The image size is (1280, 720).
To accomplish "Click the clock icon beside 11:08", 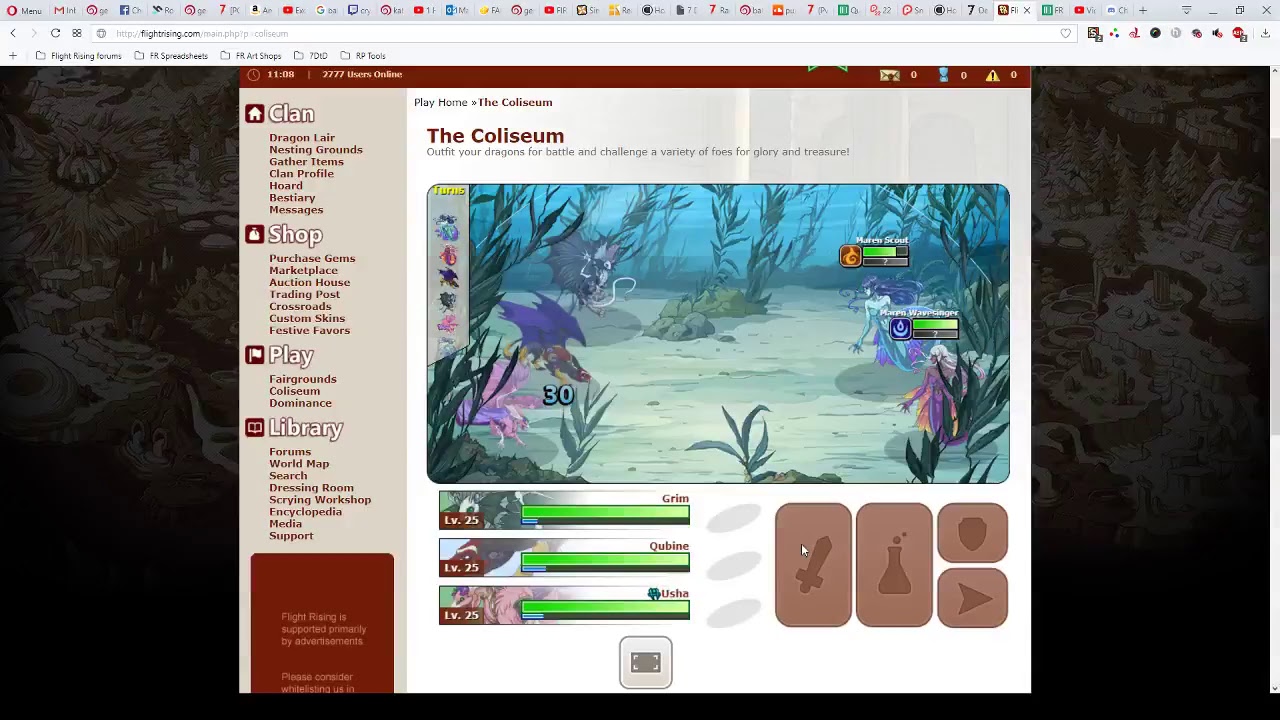I will tap(254, 74).
